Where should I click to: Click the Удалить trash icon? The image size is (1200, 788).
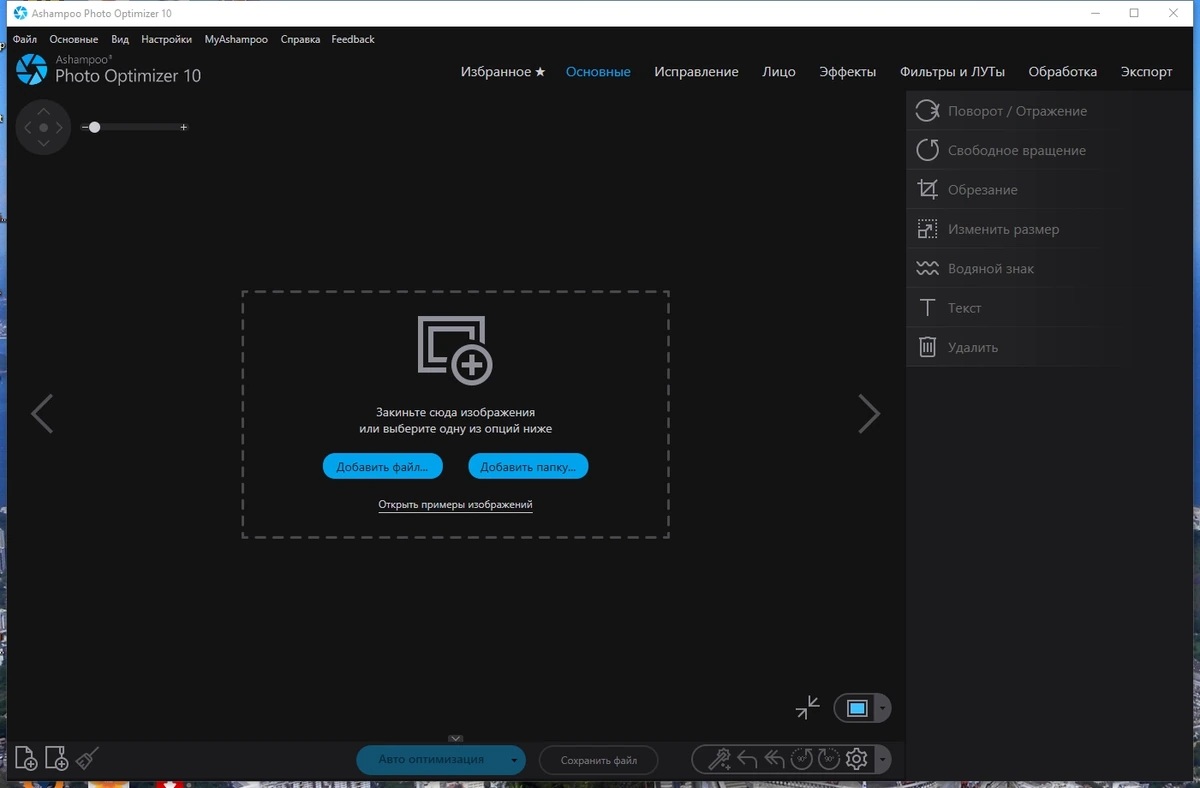928,347
